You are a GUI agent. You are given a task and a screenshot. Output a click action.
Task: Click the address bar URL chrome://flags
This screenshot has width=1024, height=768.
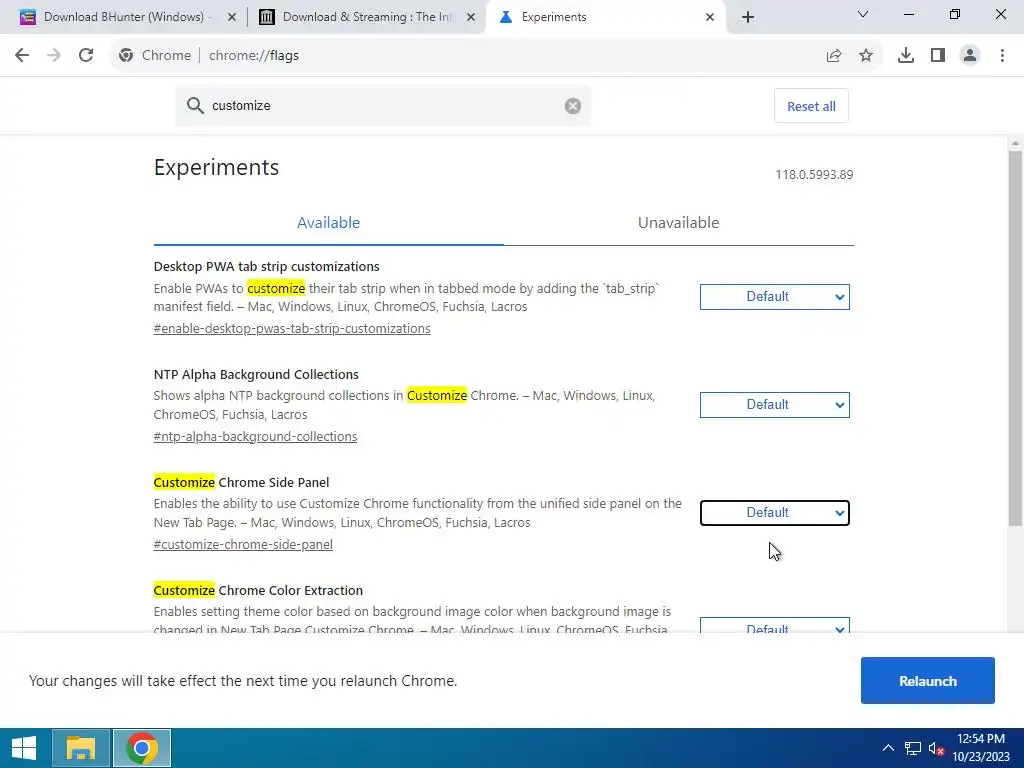pyautogui.click(x=254, y=56)
